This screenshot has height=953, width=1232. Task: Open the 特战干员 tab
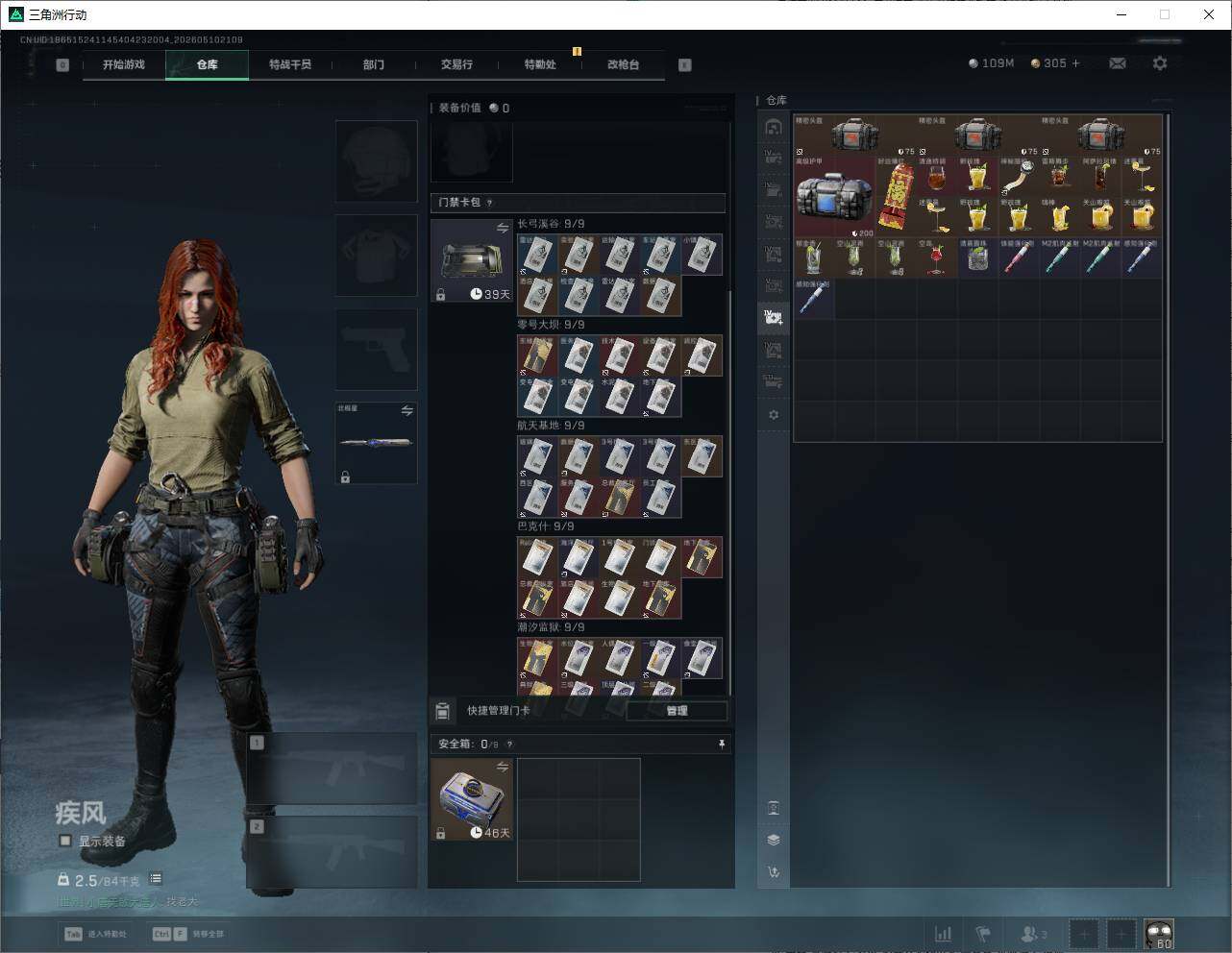[x=290, y=64]
